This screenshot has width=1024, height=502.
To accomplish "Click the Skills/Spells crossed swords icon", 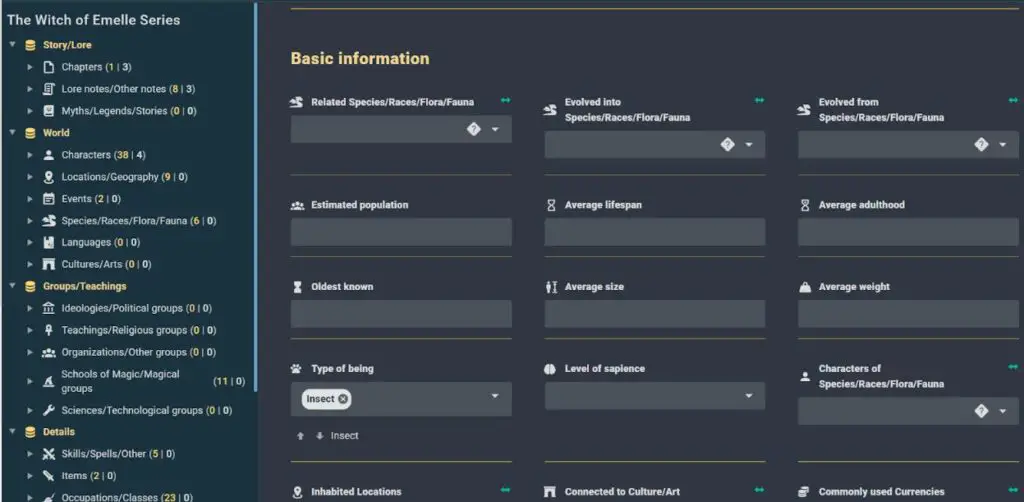I will (49, 454).
